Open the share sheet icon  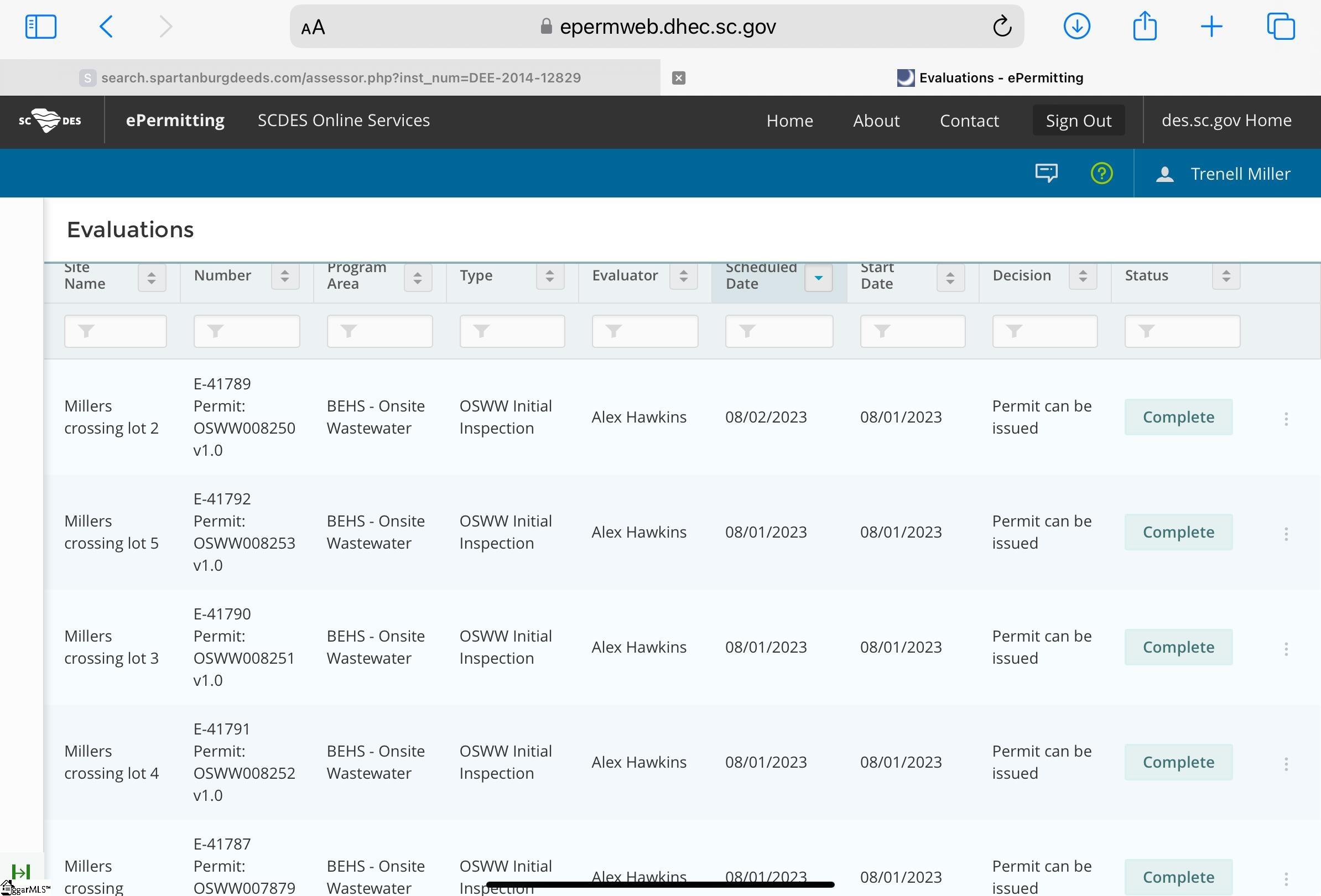pos(1144,26)
